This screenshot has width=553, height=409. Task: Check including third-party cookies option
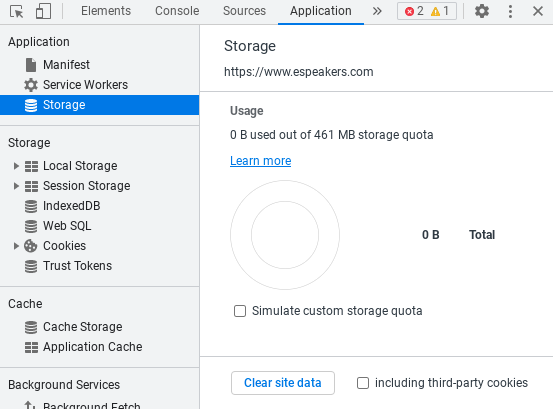point(363,383)
